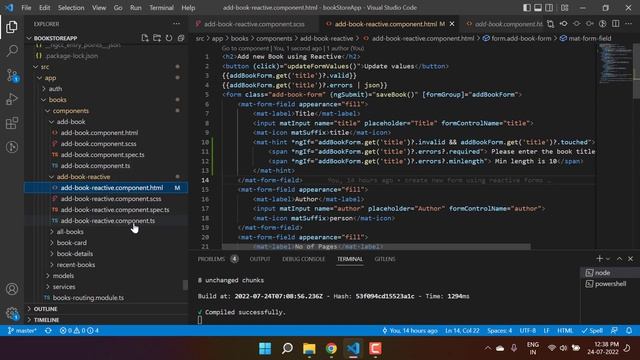Viewport: 640px width, 360px height.
Task: Switch to DEBUG CONSOLE panel tab
Action: click(303, 259)
